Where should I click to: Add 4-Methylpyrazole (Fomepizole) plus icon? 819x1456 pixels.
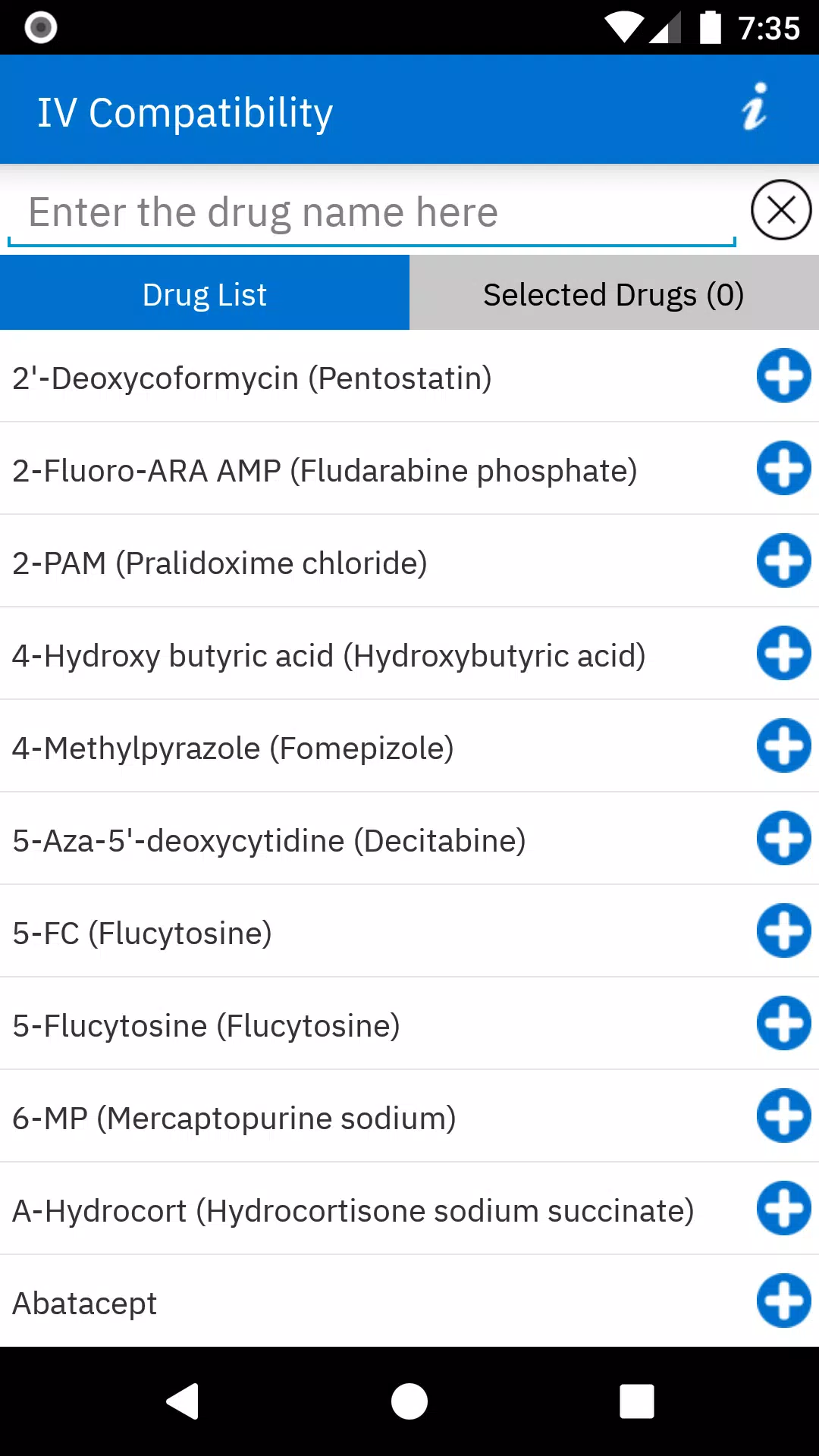[783, 746]
